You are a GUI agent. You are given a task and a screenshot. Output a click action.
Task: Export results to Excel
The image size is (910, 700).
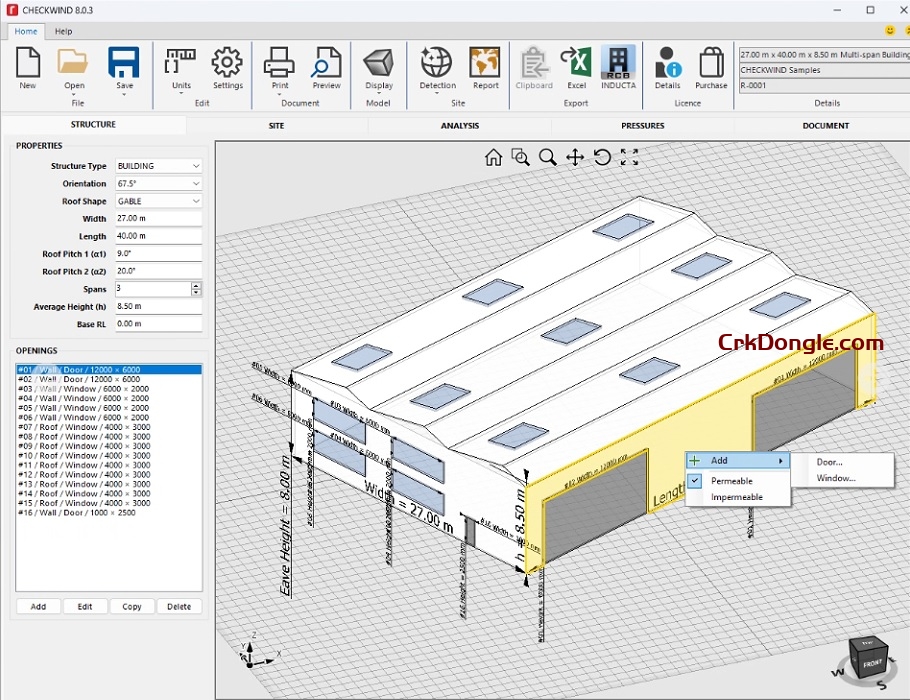point(575,68)
